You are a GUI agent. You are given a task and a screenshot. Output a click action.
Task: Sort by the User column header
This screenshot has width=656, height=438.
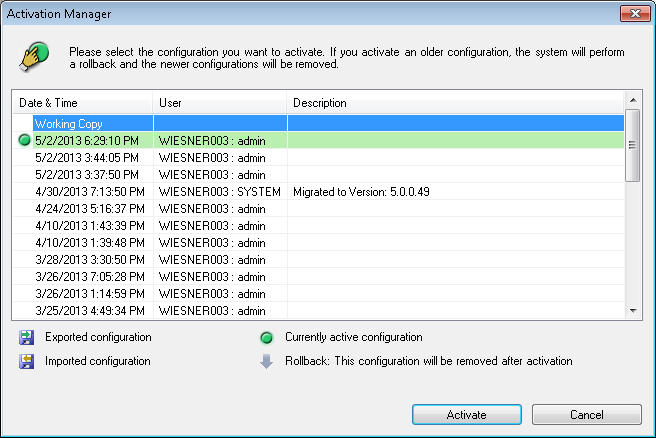220,102
